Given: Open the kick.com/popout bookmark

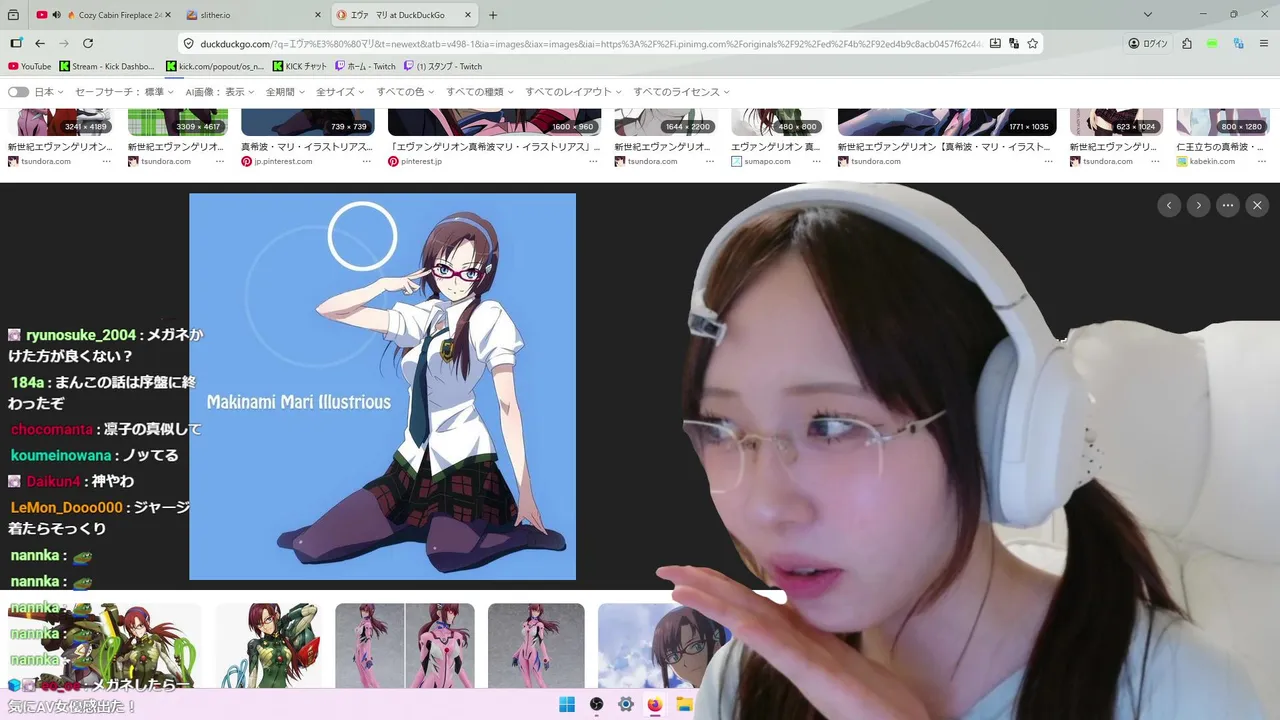Looking at the screenshot, I should click(215, 66).
